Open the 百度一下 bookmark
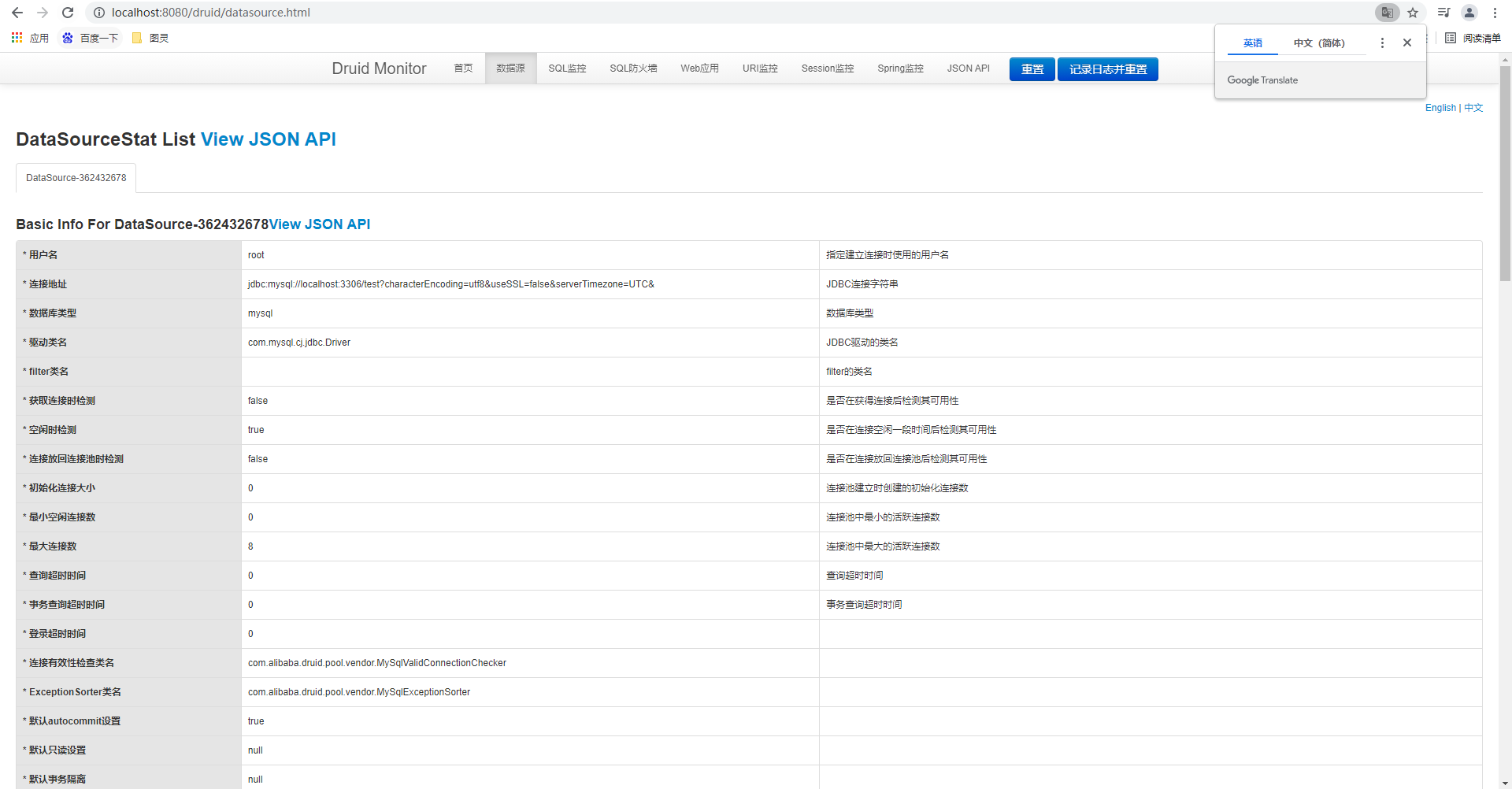Screen dimensions: 1512x789 pyautogui.click(x=91, y=38)
